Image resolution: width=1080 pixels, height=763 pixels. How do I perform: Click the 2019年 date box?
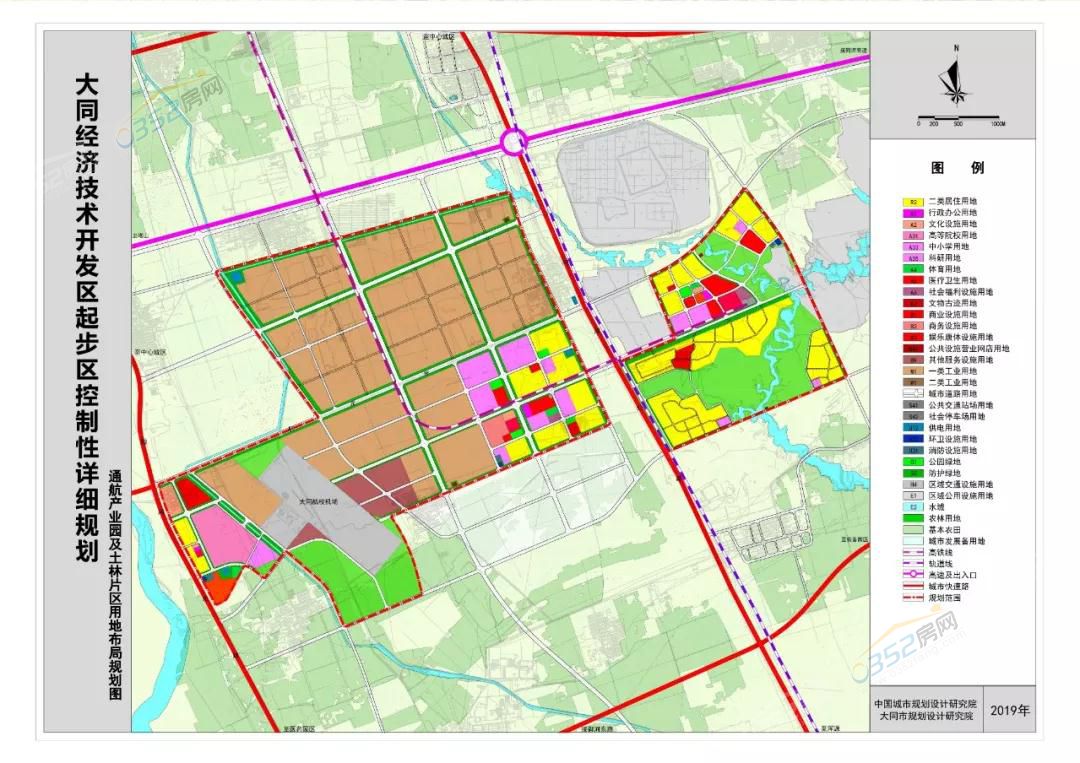pos(1010,710)
